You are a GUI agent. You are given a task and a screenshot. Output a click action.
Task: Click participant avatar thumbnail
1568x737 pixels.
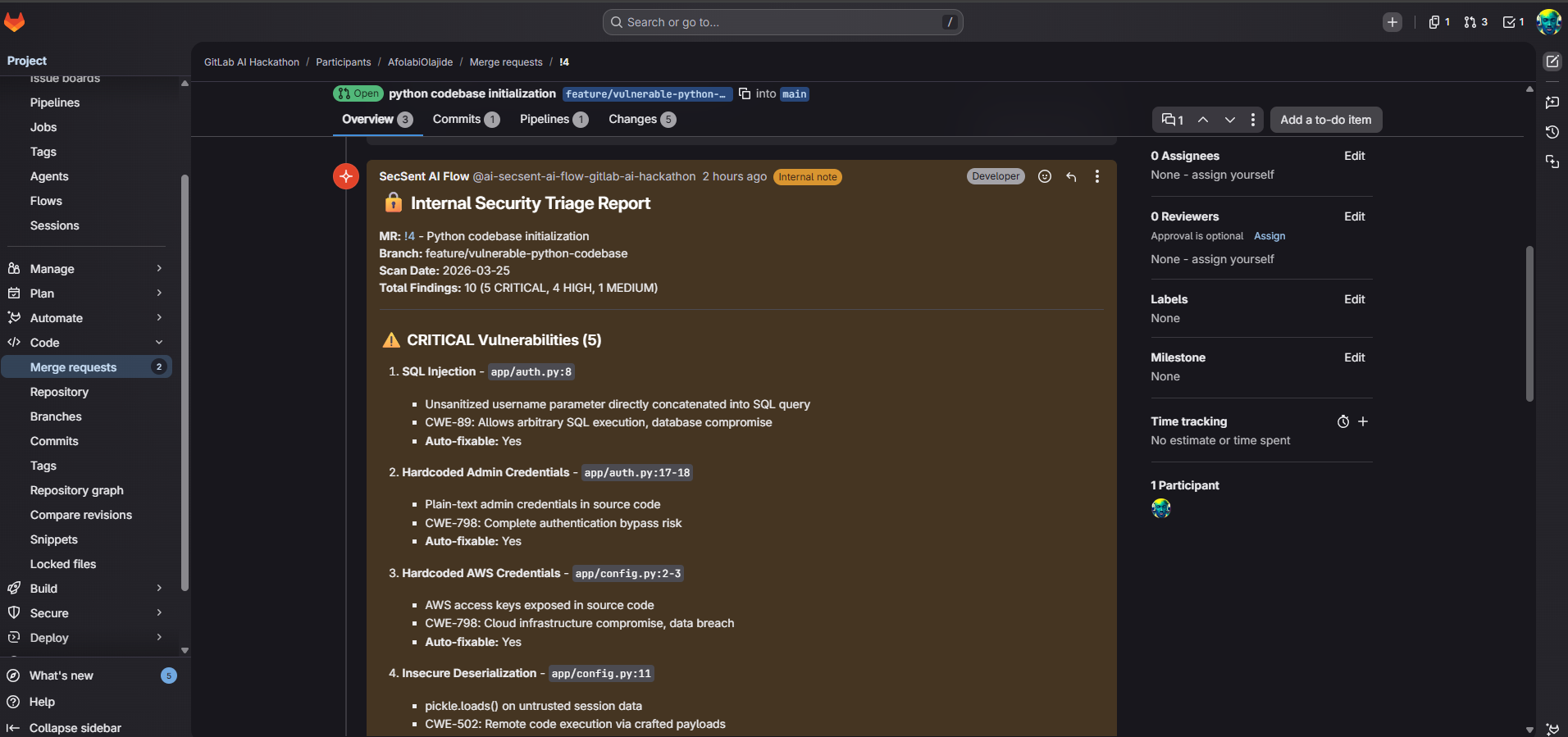[x=1161, y=508]
